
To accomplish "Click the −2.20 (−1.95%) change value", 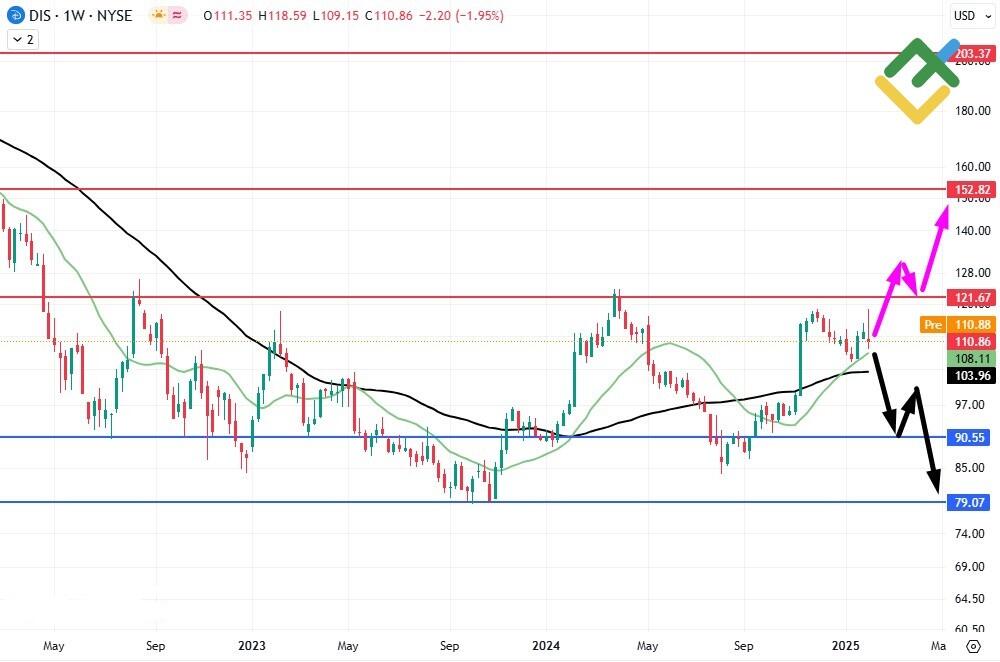I will pyautogui.click(x=461, y=15).
